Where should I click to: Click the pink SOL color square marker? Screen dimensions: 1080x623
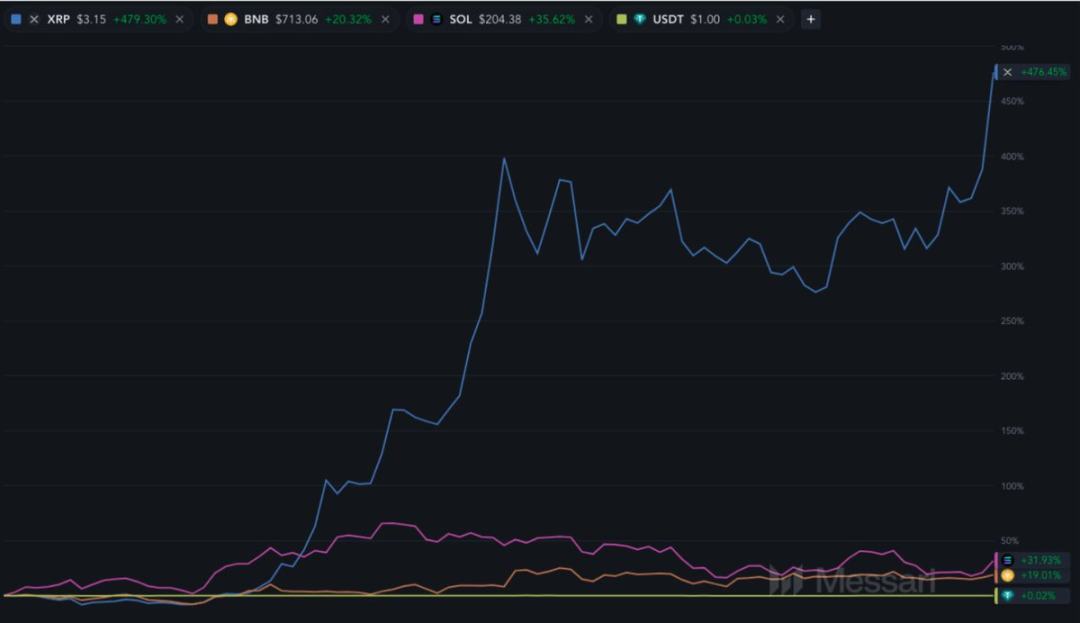click(419, 18)
